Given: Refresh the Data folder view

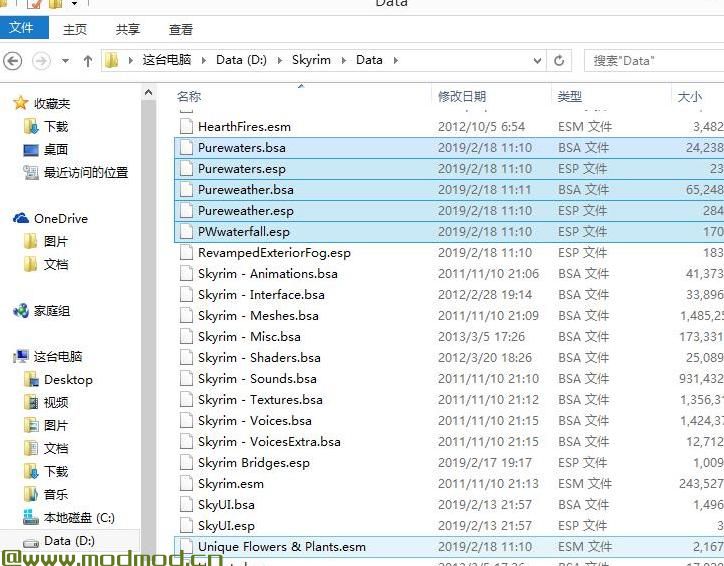Looking at the screenshot, I should point(559,60).
